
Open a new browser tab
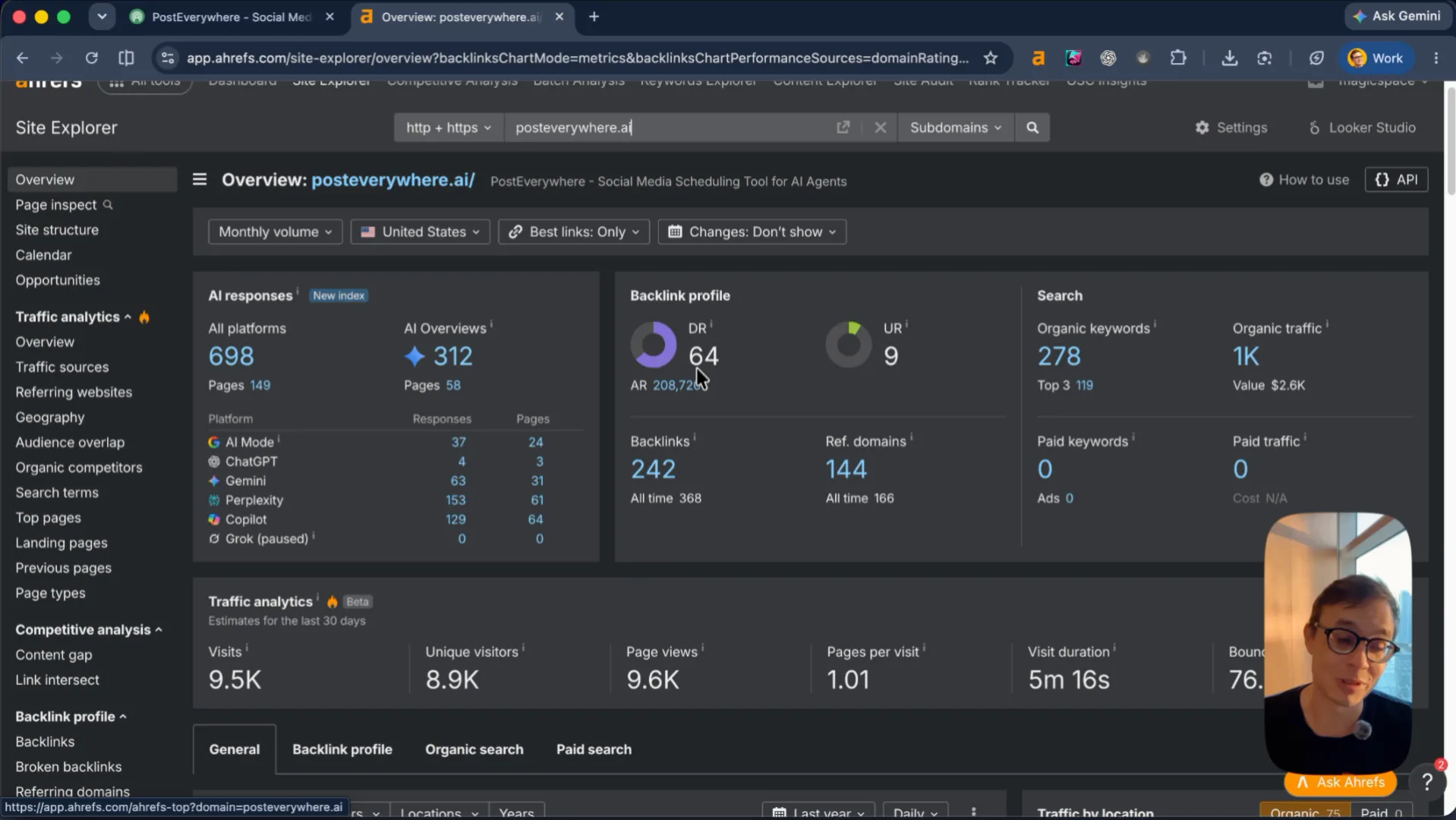coord(594,17)
